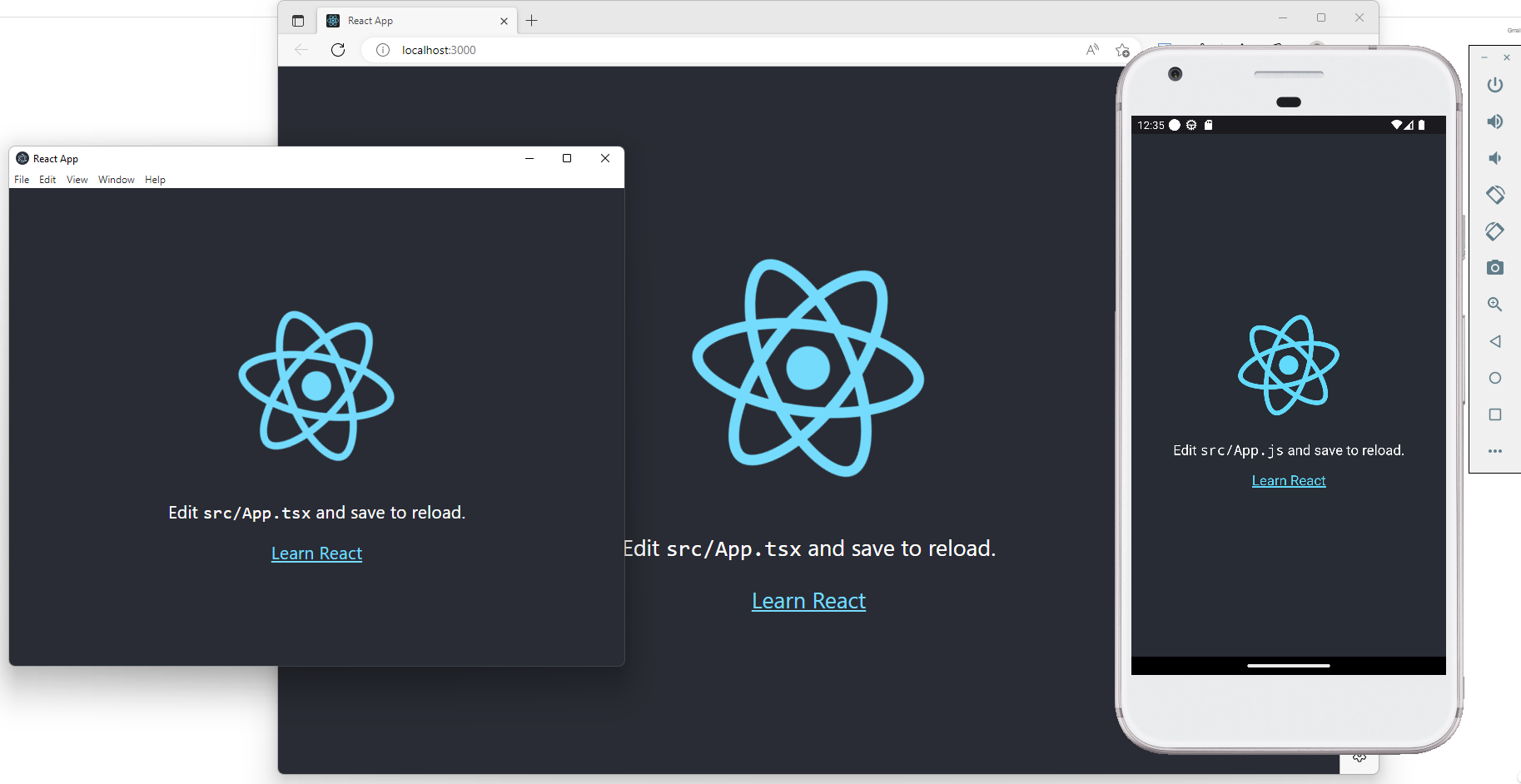Viewport: 1521px width, 784px height.
Task: Raise volume with emulator volume up icon
Action: point(1495,122)
